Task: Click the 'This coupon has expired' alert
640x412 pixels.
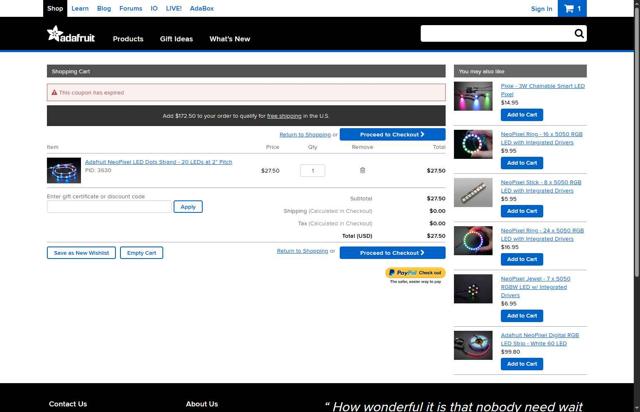Action: (246, 93)
